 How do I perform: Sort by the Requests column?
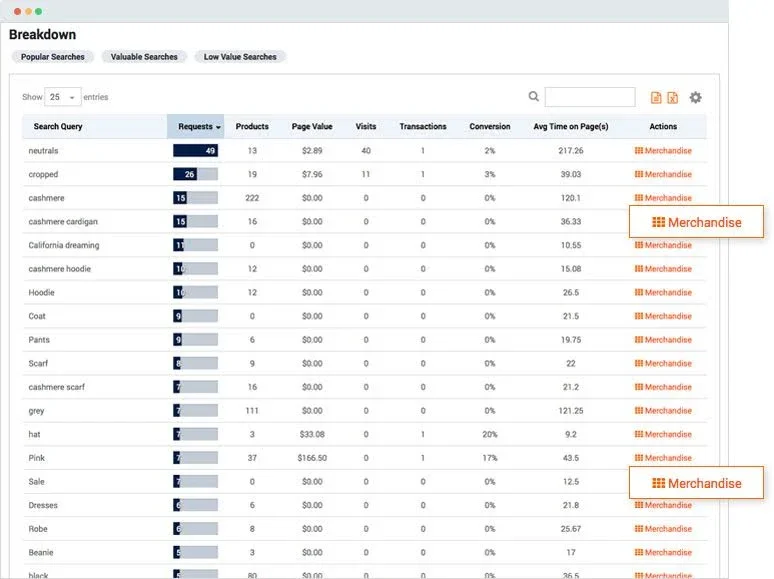pyautogui.click(x=195, y=126)
